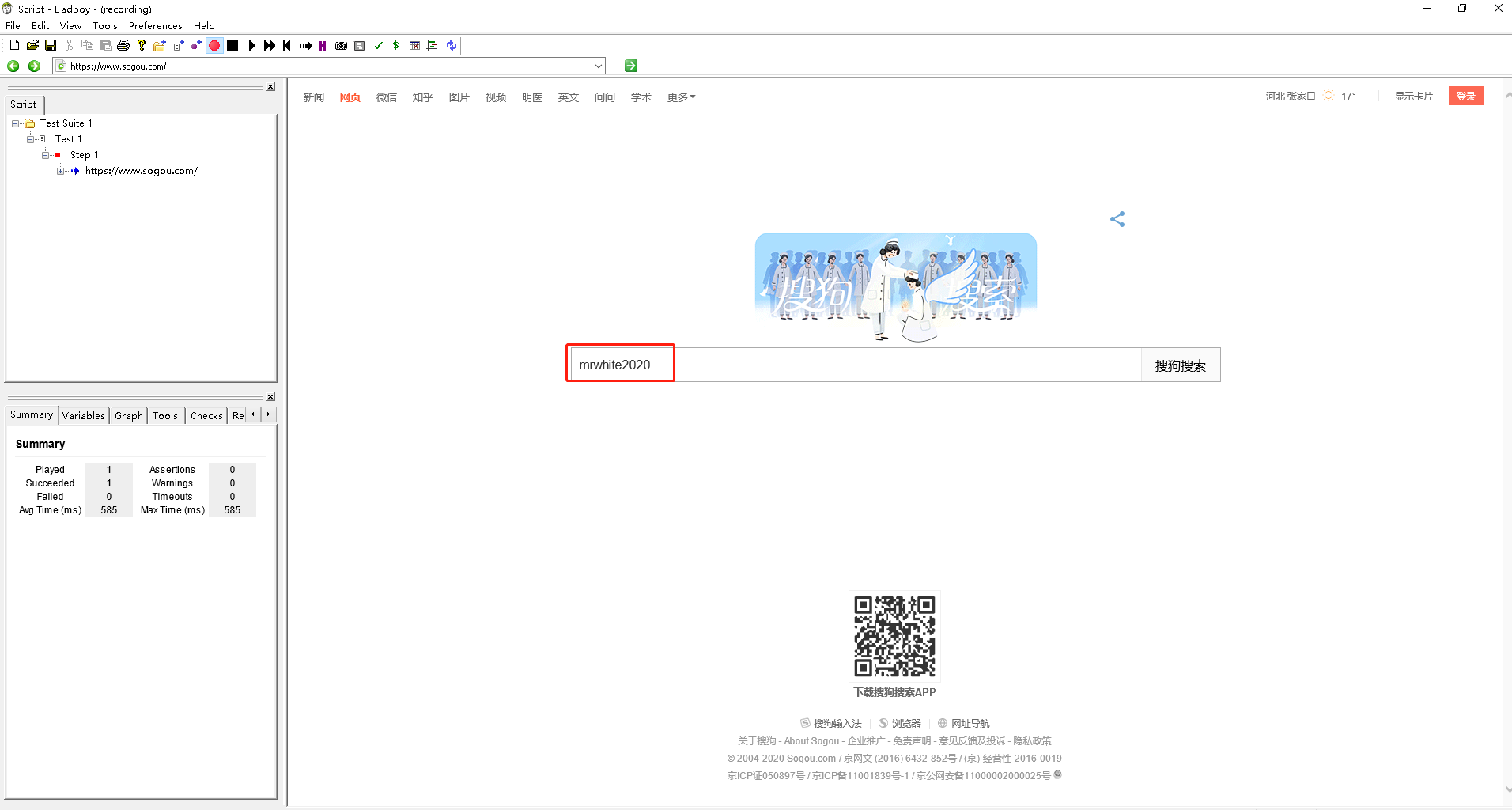Add a new step with purple dot icon

(x=196, y=45)
